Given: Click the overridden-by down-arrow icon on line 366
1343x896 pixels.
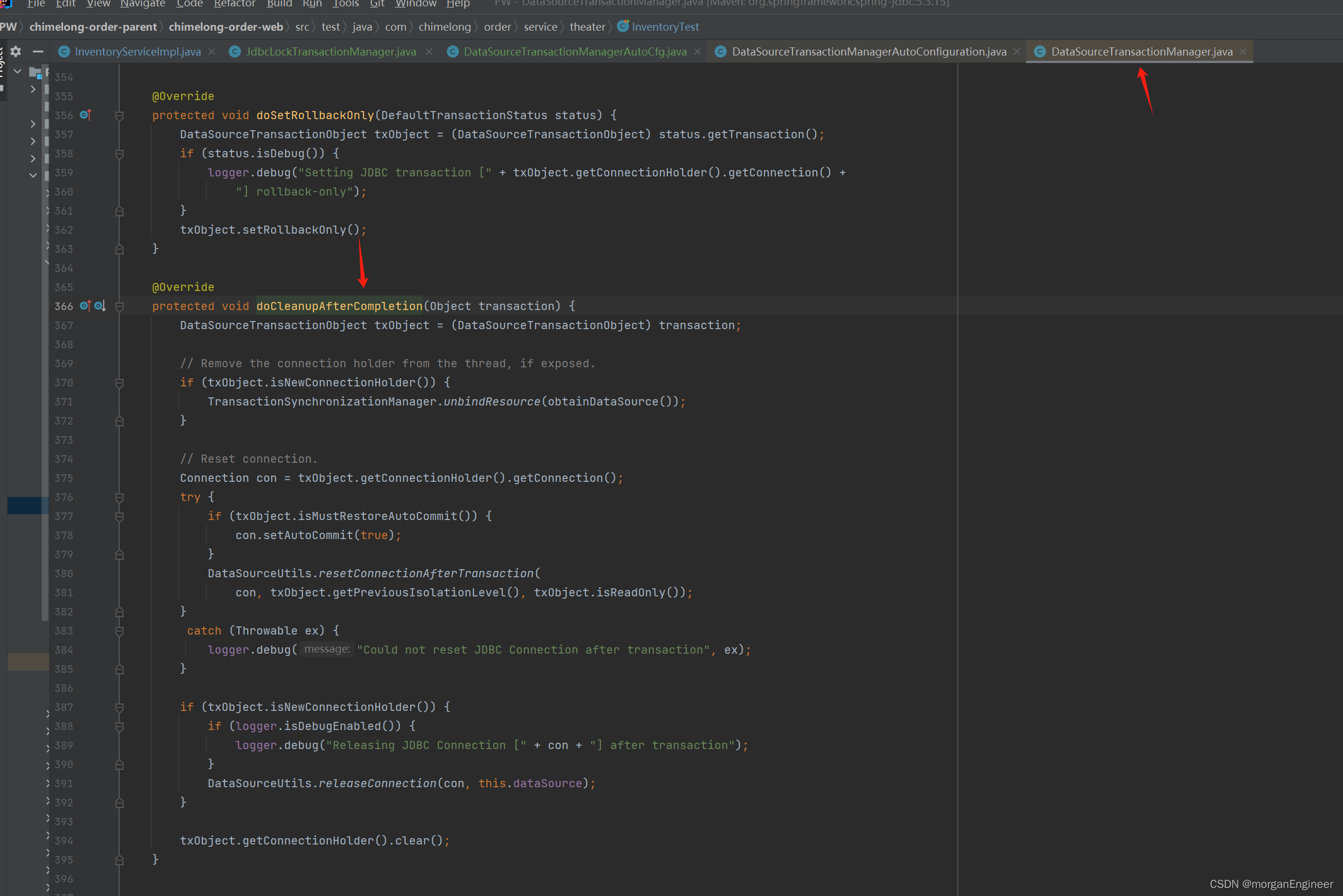Looking at the screenshot, I should pos(100,306).
